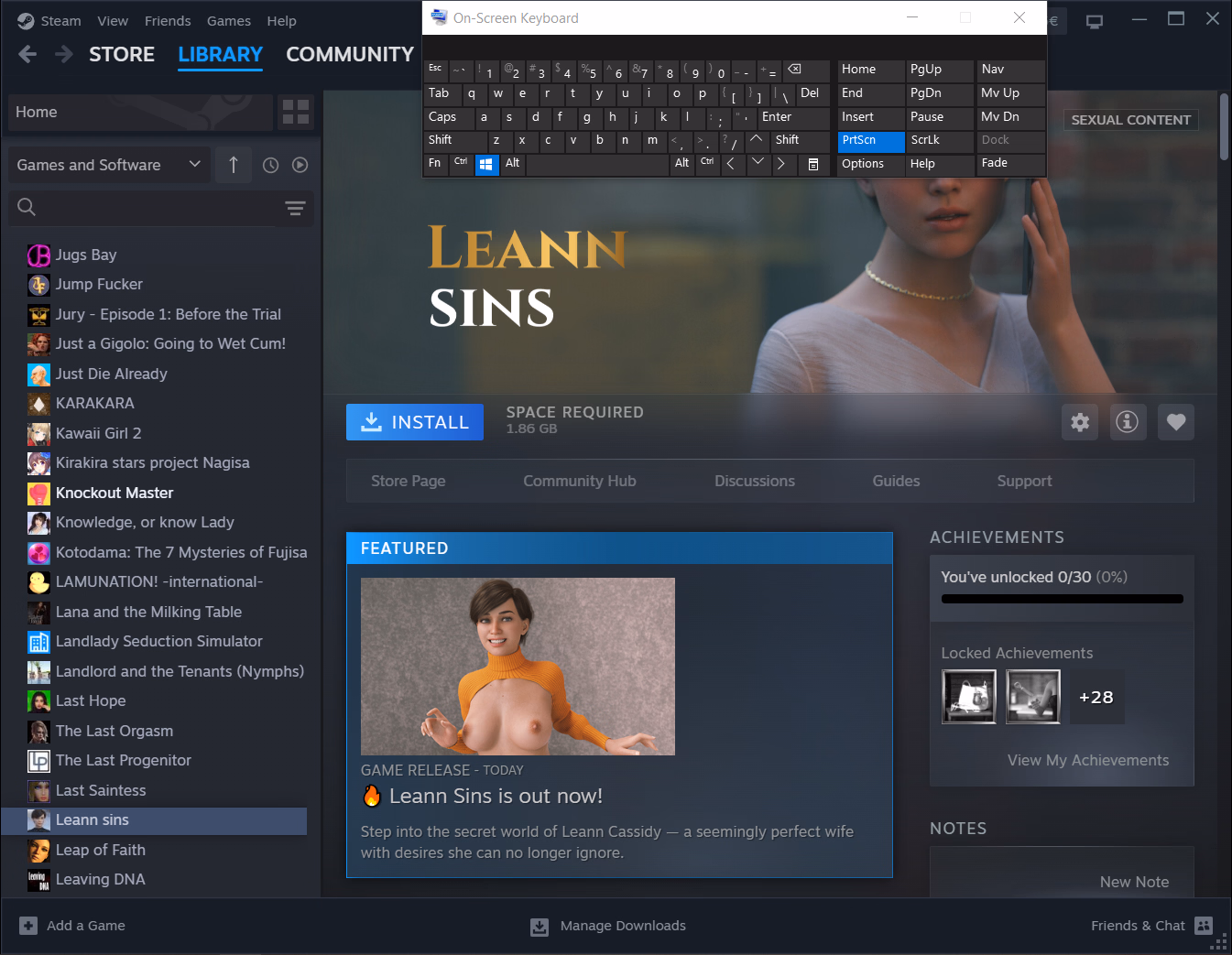Open the Community Hub tab

pyautogui.click(x=580, y=481)
